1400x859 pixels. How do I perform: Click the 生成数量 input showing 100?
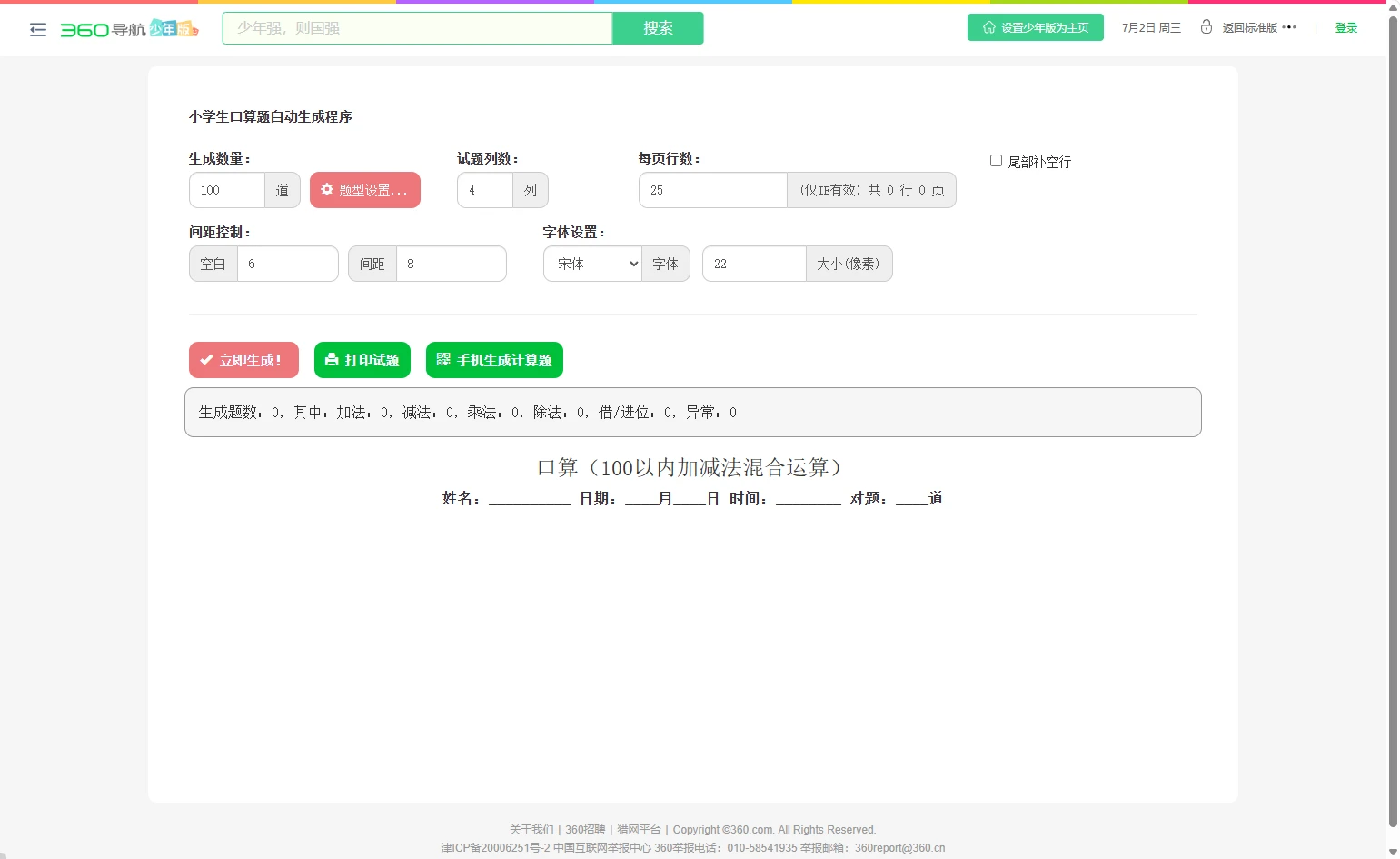point(227,190)
